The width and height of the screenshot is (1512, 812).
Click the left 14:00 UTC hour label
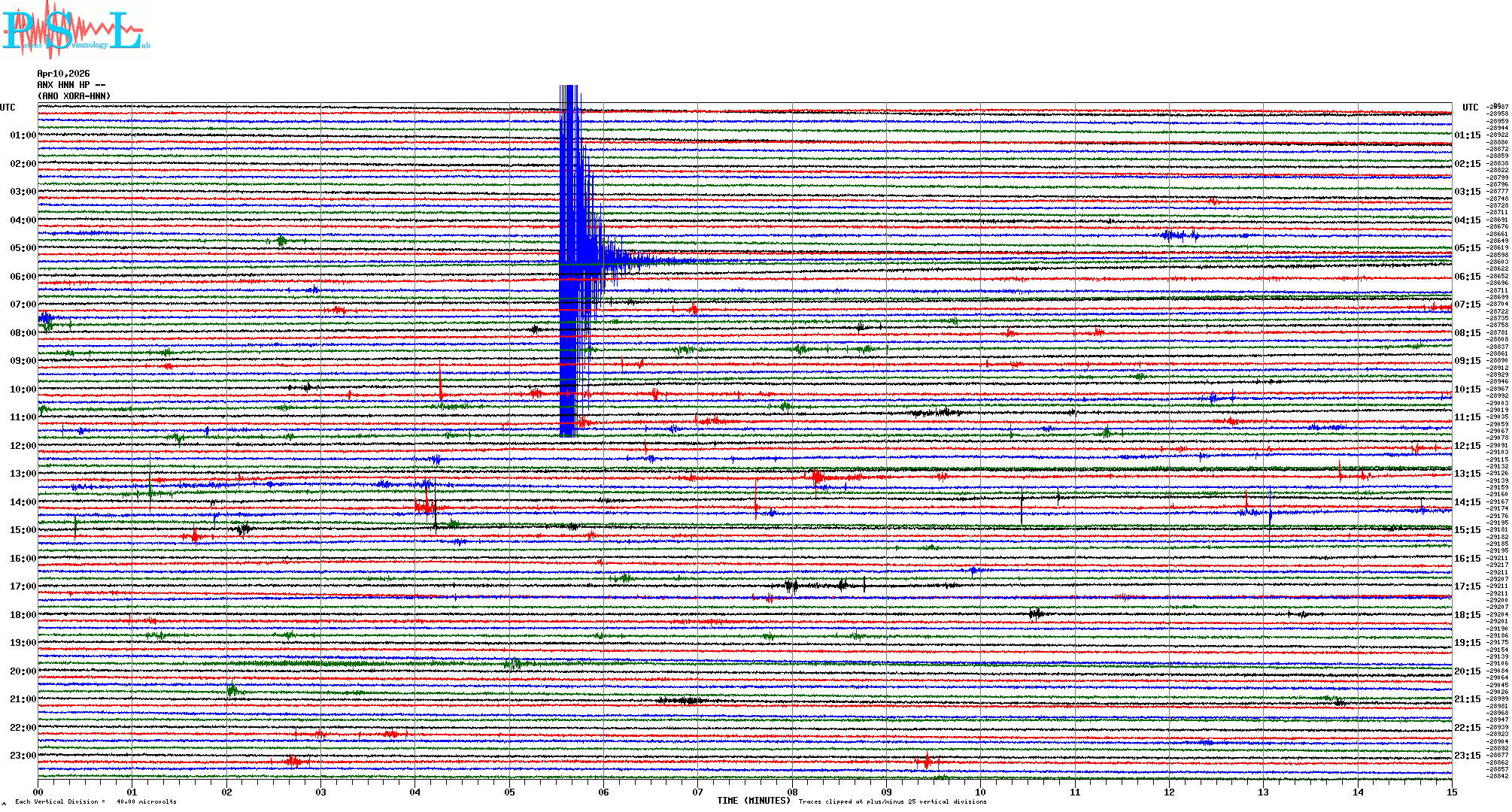click(x=23, y=502)
